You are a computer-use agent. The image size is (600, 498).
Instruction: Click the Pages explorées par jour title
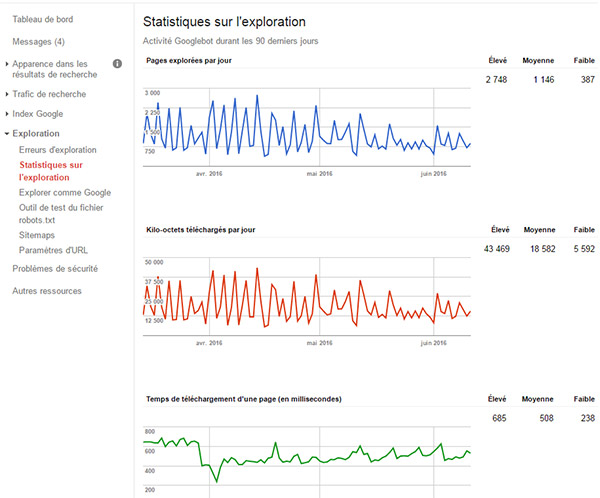pos(189,60)
